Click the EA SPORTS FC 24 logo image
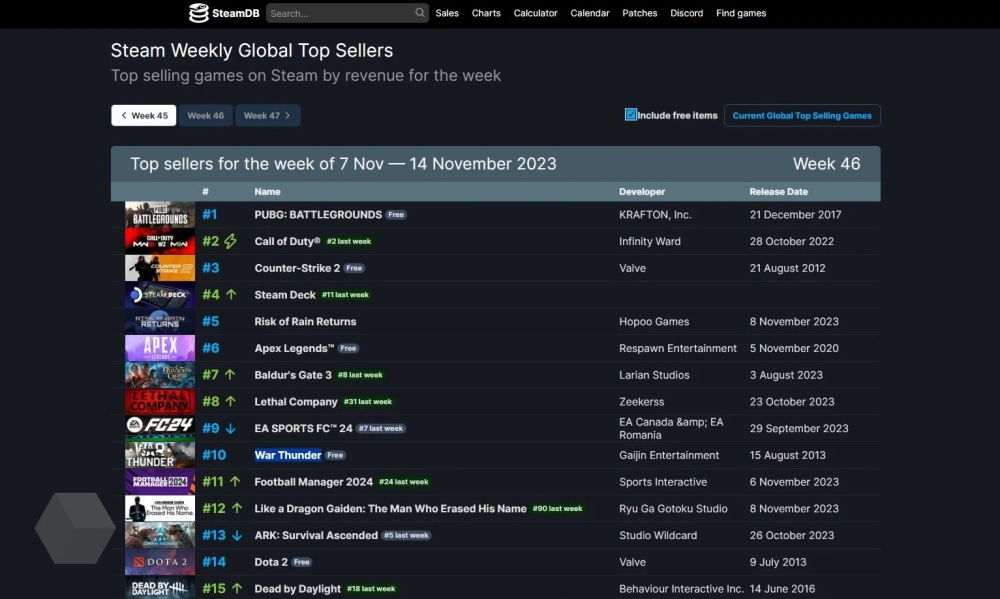The width and height of the screenshot is (1000, 599). click(160, 428)
